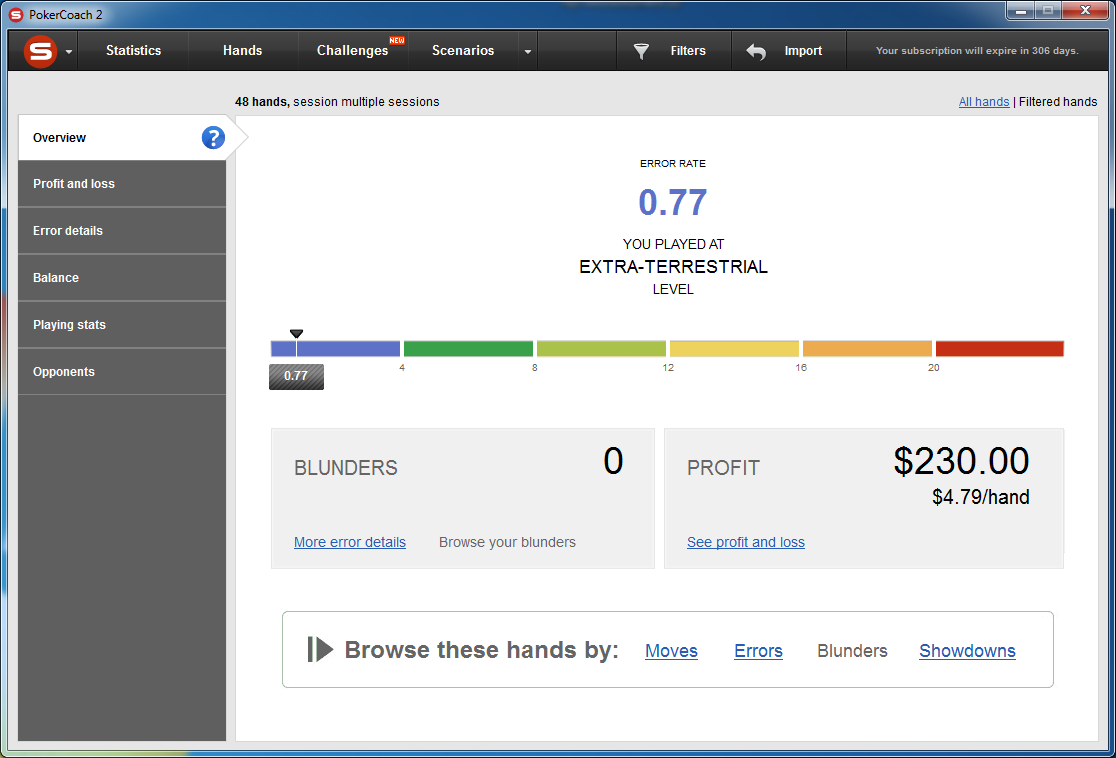Select Filtered hands view
The image size is (1116, 758).
(1058, 102)
